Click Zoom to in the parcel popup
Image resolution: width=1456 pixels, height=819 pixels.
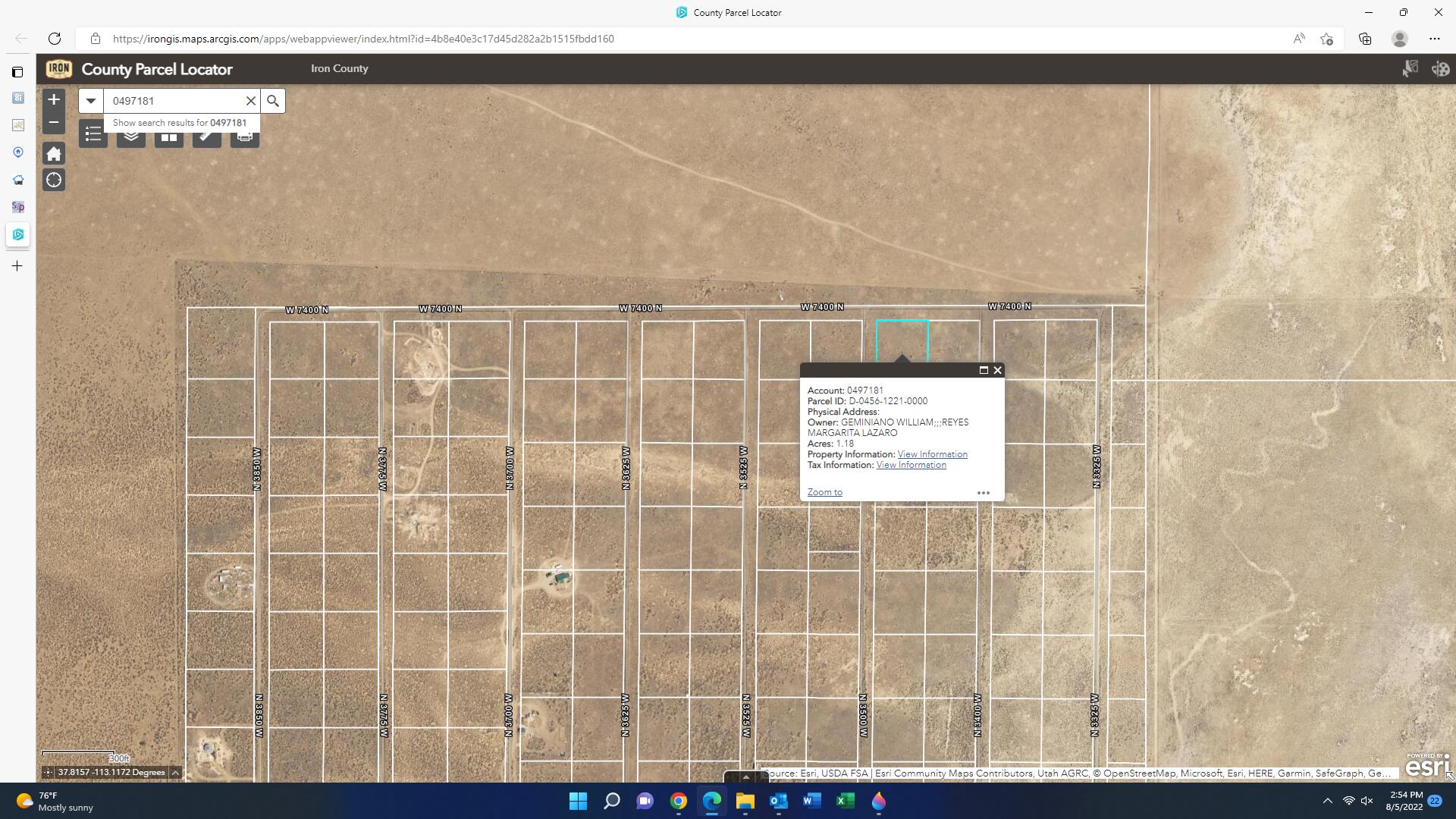point(824,491)
